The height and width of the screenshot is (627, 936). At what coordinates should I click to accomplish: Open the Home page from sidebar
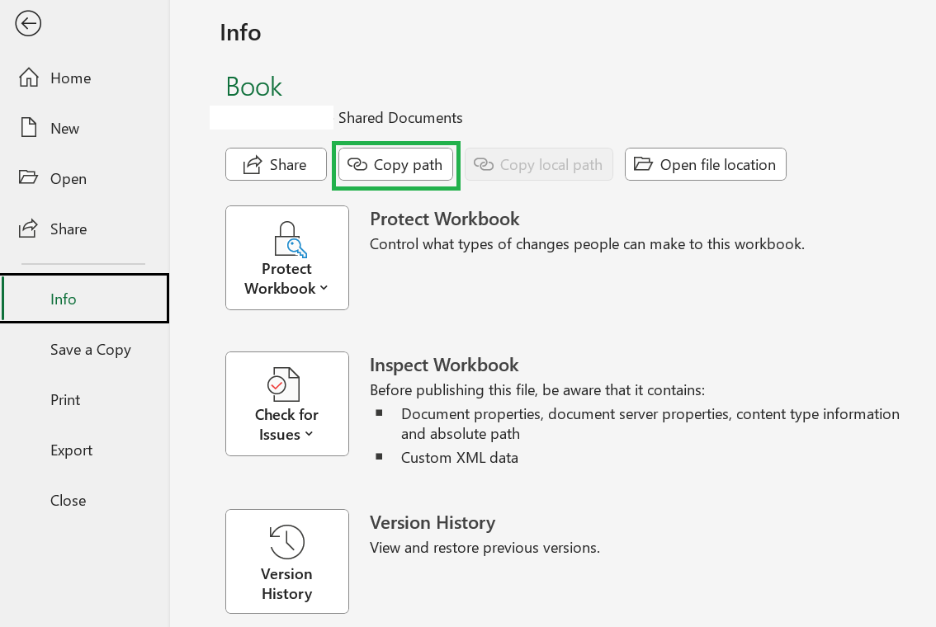pos(70,78)
